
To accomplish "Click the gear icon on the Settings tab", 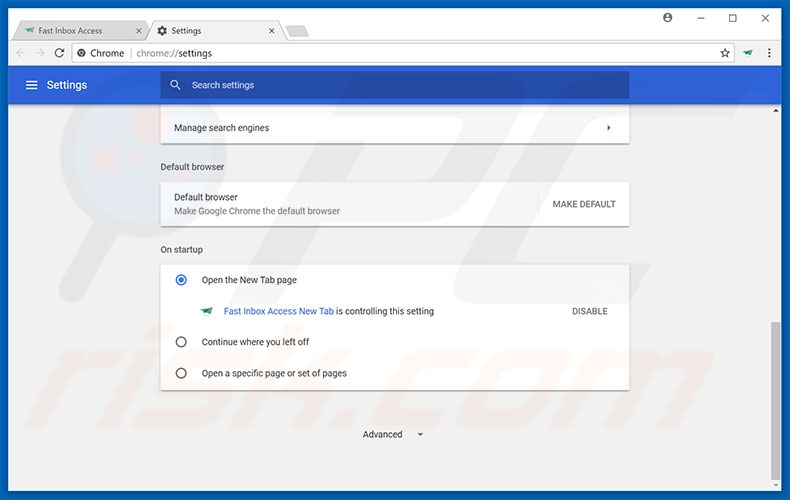I will coord(162,31).
